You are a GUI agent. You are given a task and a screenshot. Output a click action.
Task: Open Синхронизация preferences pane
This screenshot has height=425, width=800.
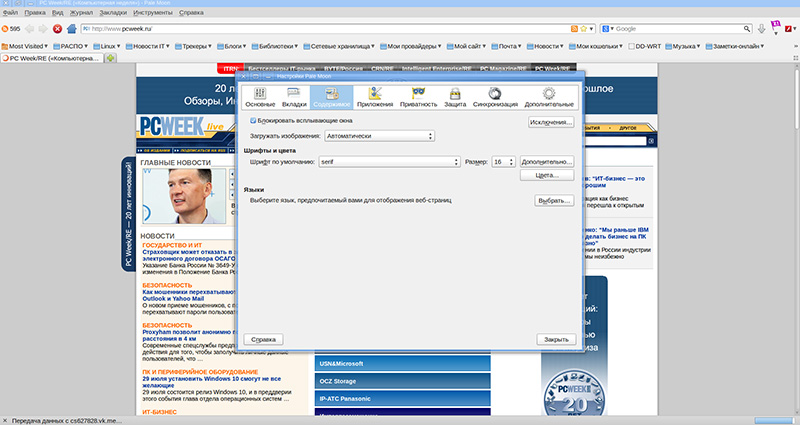pos(495,97)
